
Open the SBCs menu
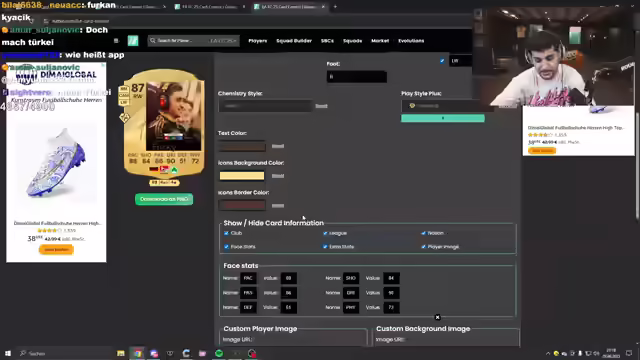[x=327, y=41]
